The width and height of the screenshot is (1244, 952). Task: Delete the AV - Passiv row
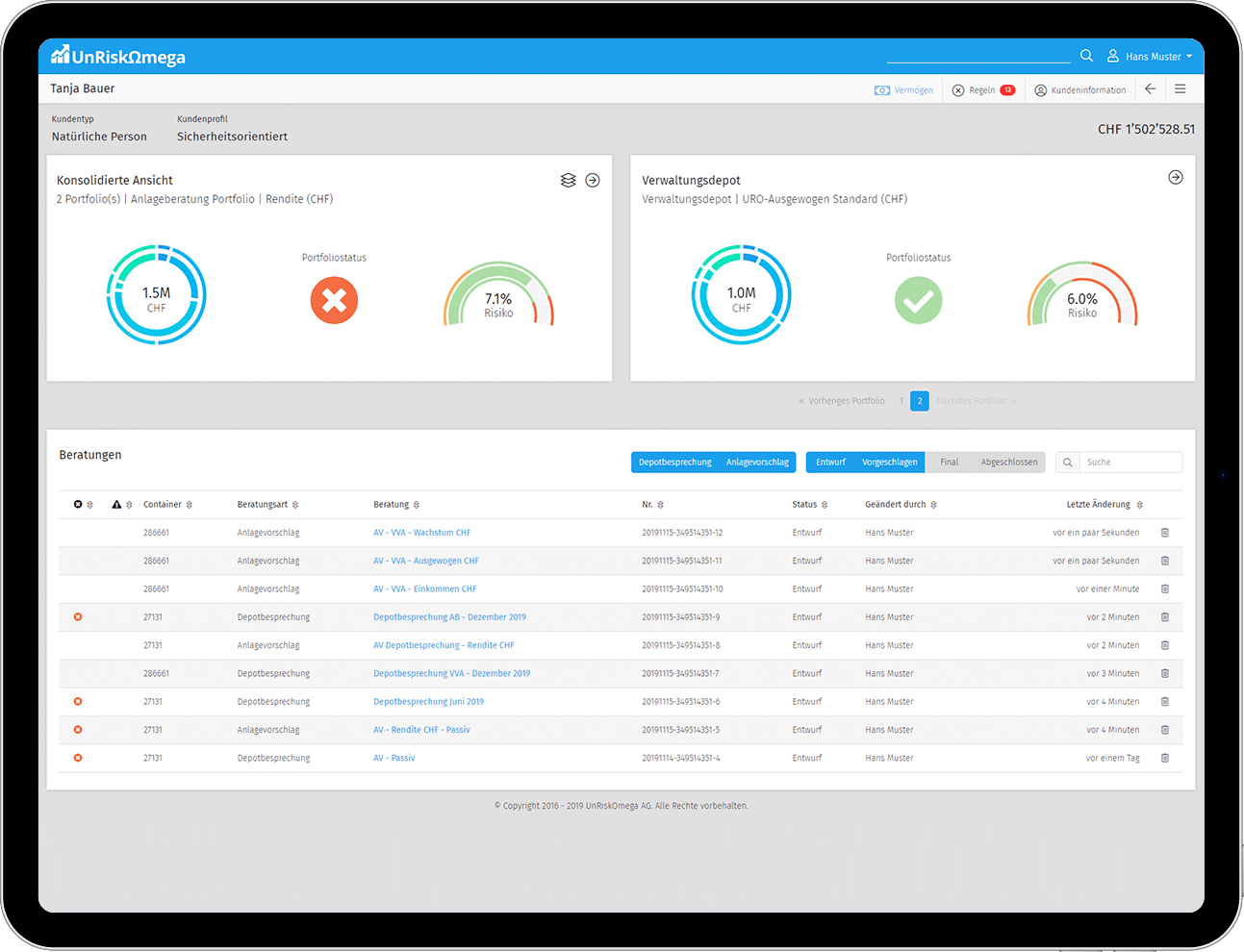(x=1165, y=758)
